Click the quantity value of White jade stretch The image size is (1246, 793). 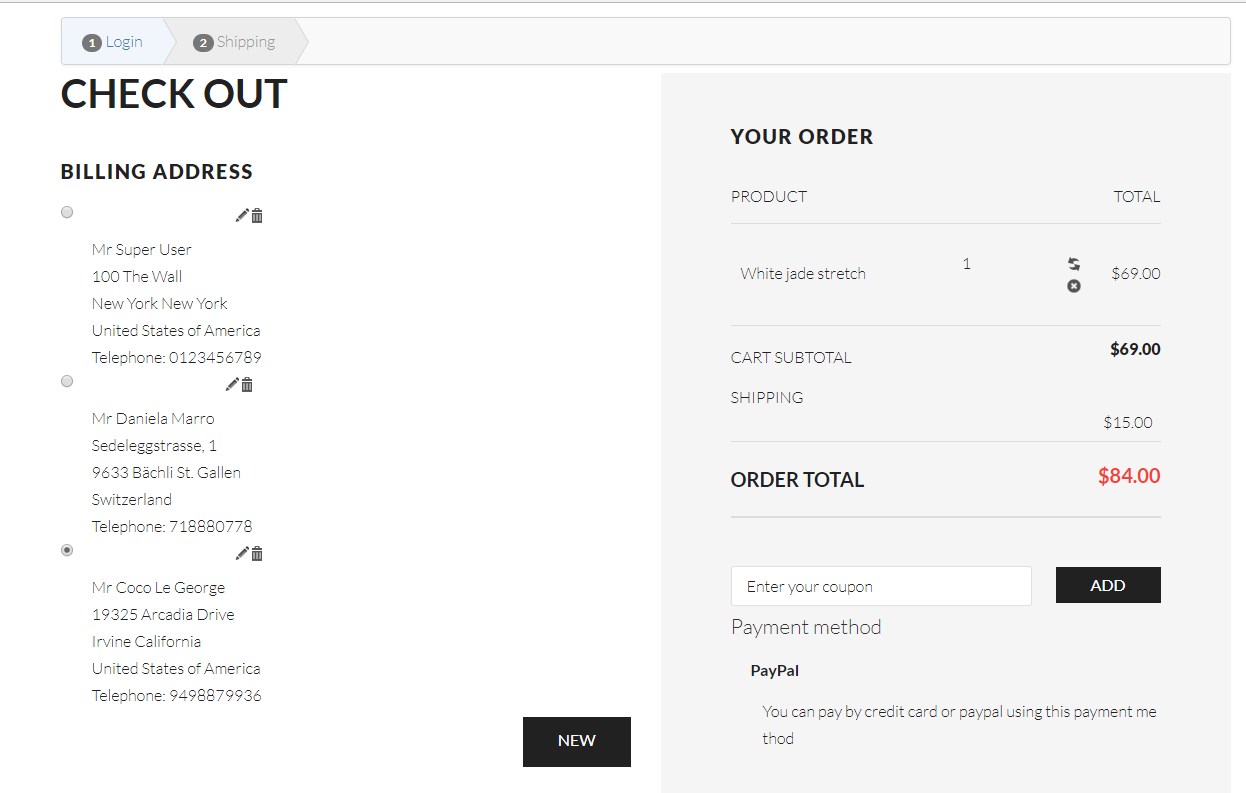tap(966, 264)
